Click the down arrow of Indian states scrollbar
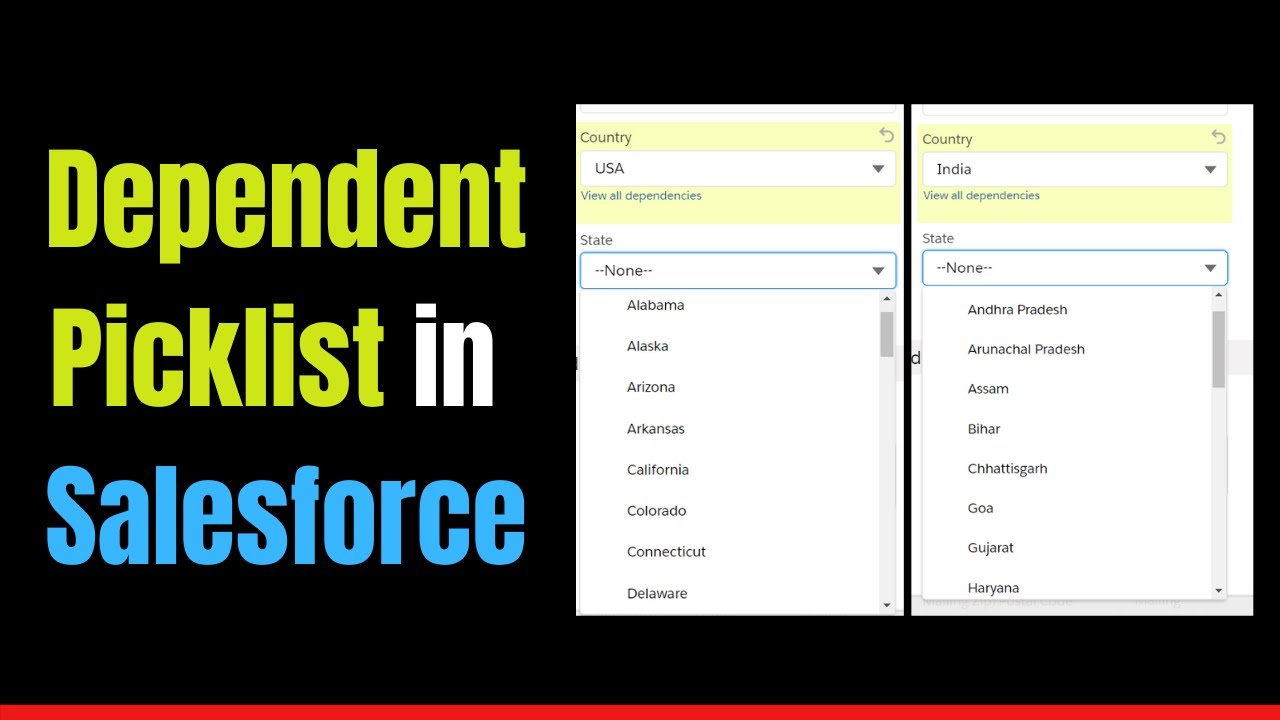1280x720 pixels. coord(1218,591)
